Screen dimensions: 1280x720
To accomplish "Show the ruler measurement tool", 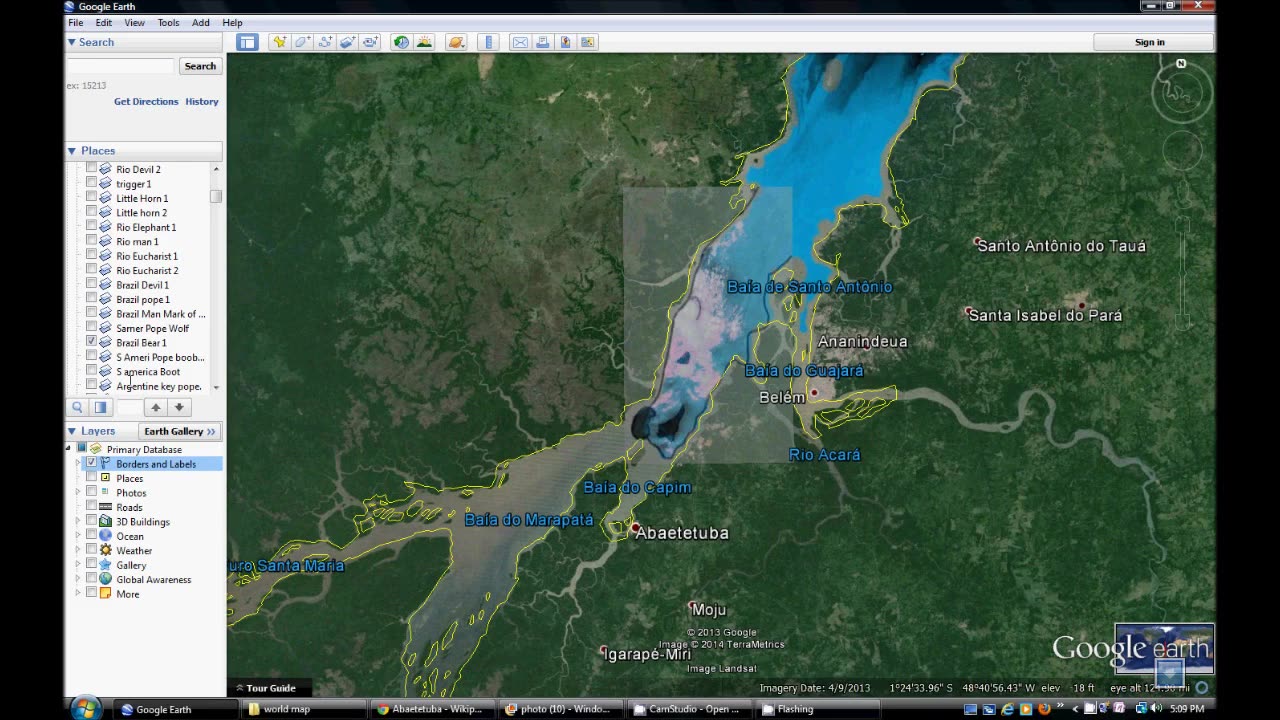I will pos(488,42).
